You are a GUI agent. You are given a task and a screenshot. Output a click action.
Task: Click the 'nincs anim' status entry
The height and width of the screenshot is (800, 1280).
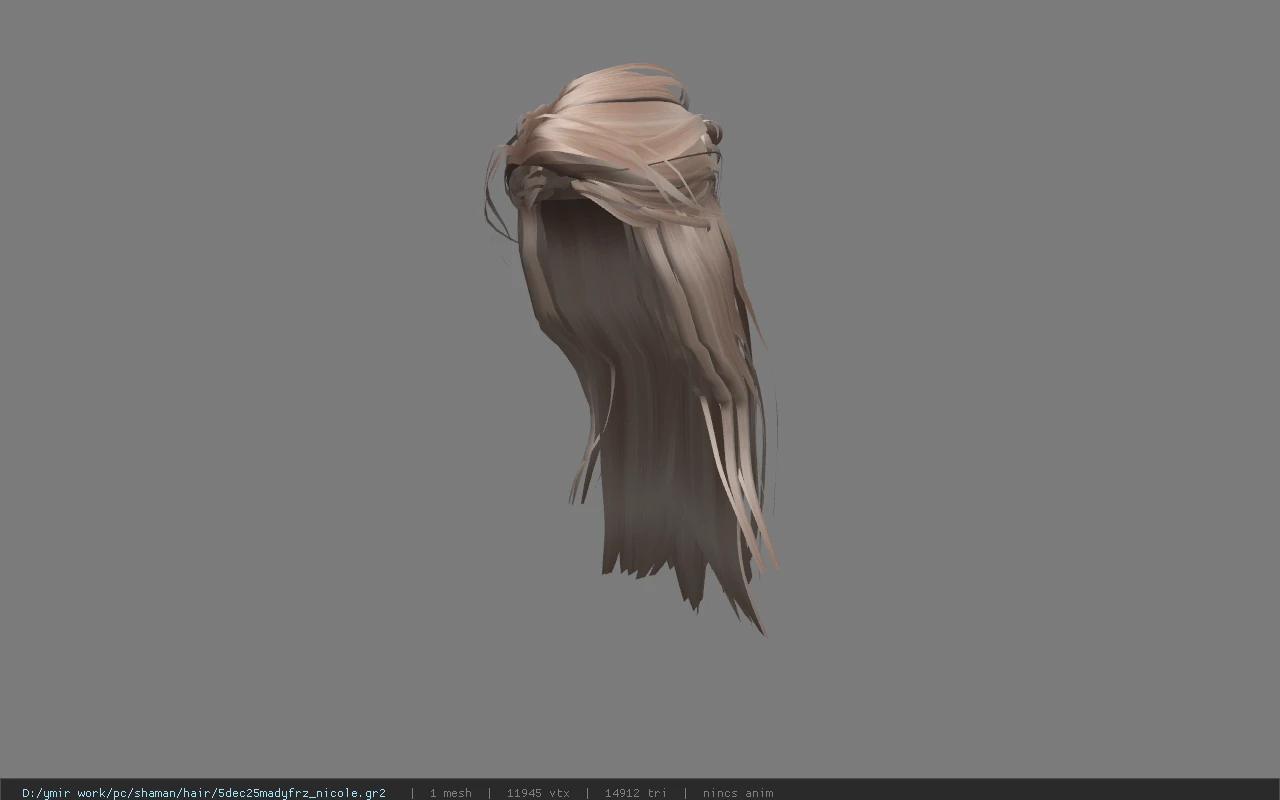[x=738, y=793]
